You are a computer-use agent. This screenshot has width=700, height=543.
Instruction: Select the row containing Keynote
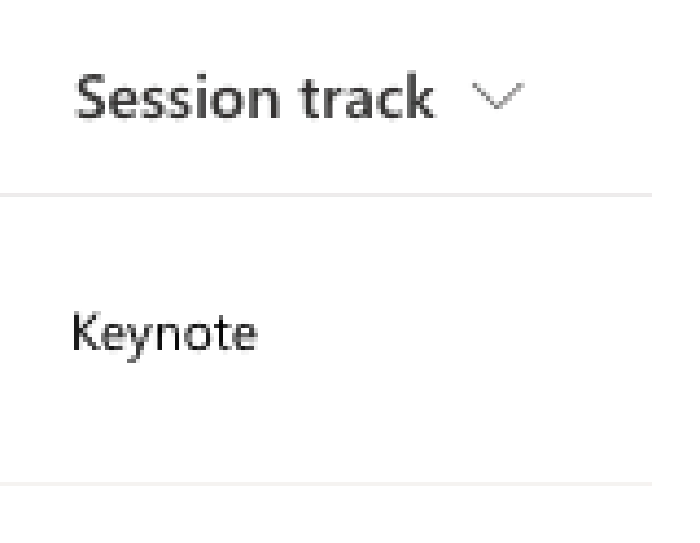[326, 339]
